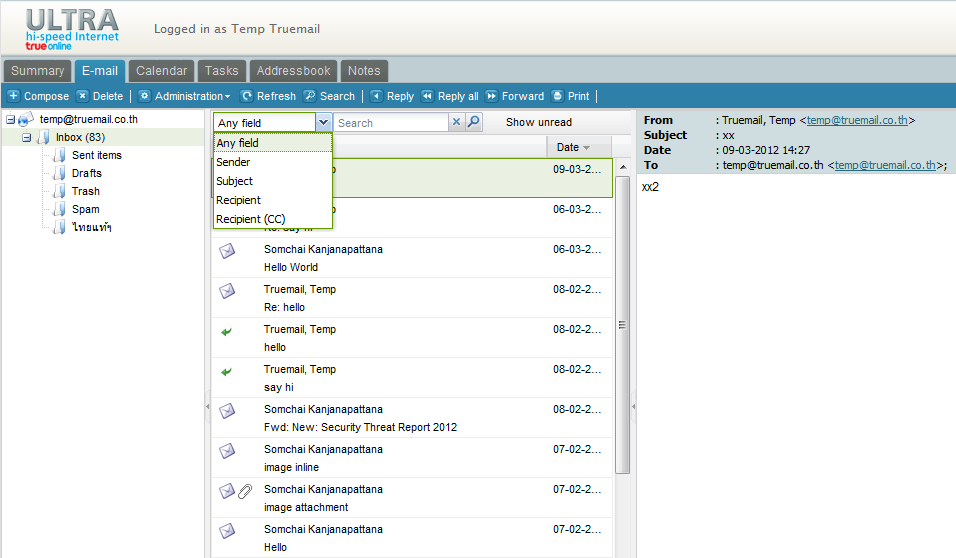Run search with magnifier beside search box
Screen dimensions: 956x558
[x=474, y=122]
